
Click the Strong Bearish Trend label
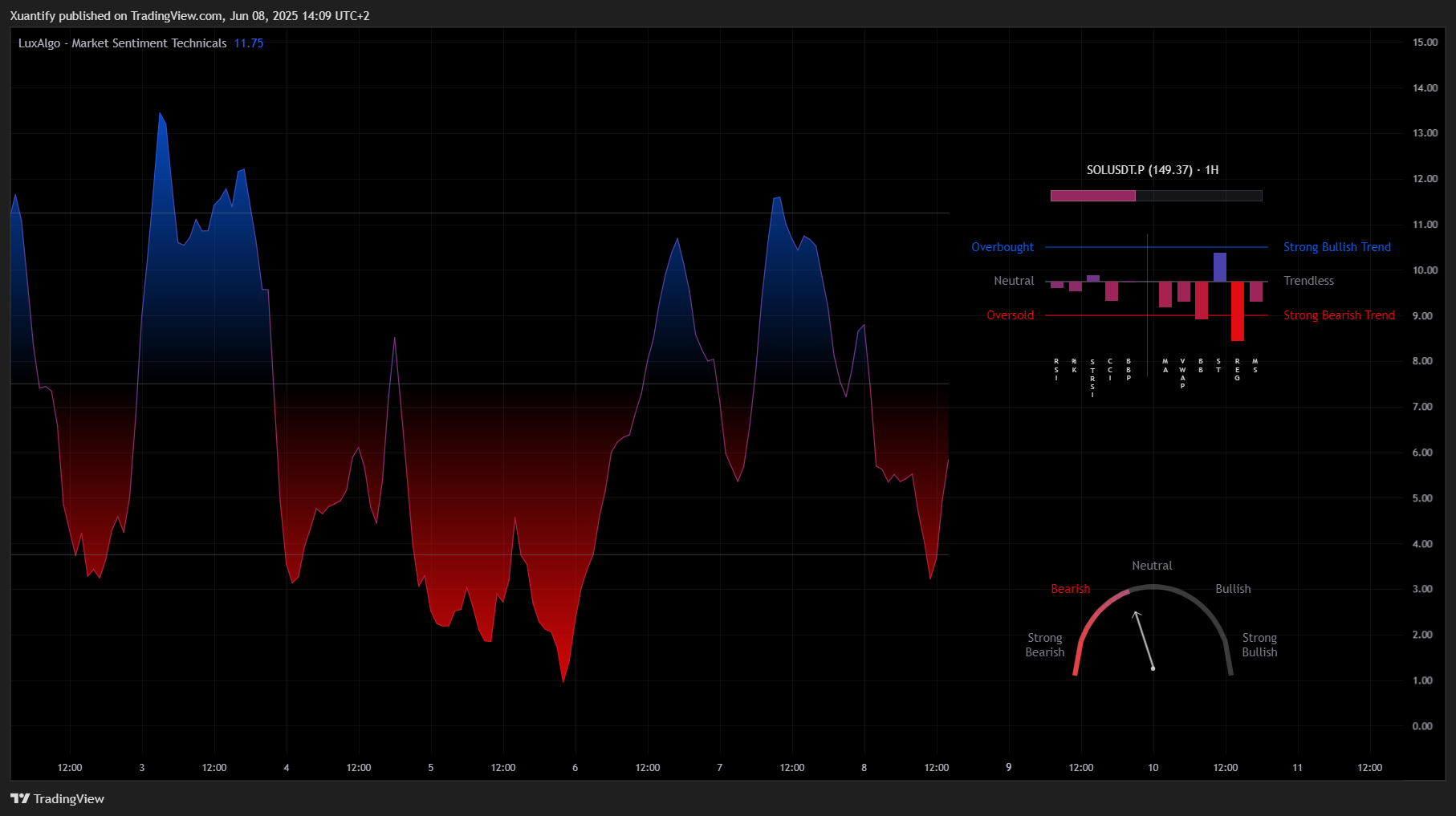(1339, 315)
